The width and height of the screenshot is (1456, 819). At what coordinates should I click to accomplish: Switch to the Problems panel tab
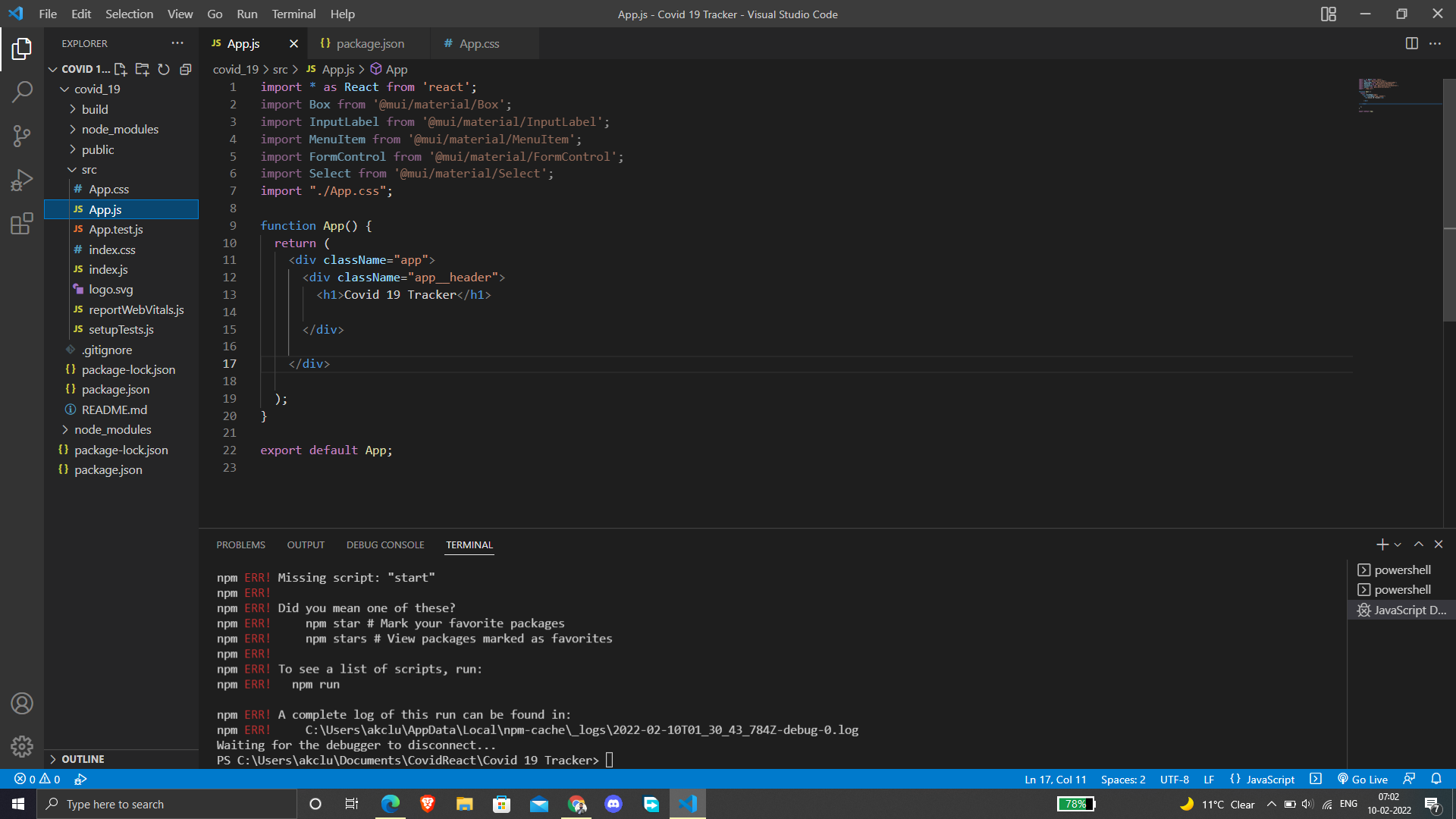point(240,544)
